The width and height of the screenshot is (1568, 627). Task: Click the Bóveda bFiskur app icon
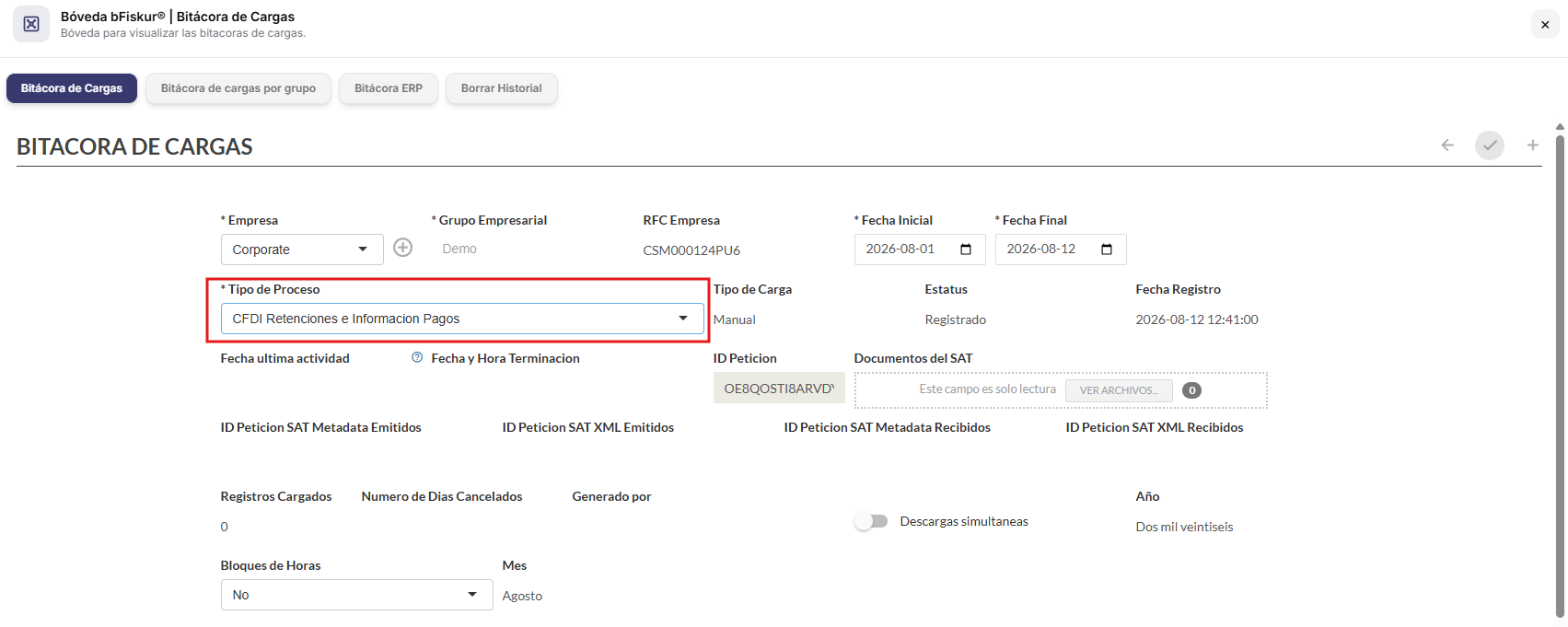coord(31,24)
